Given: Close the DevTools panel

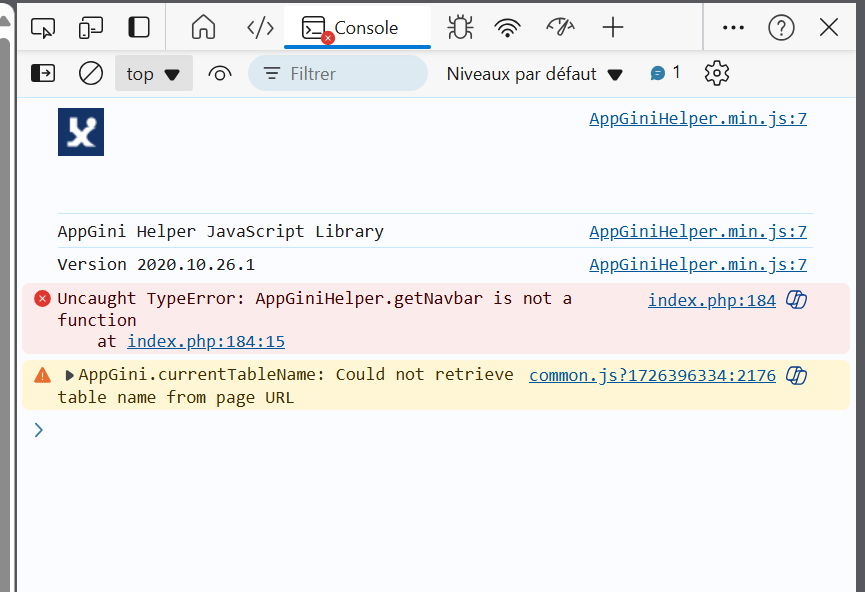Looking at the screenshot, I should coord(829,27).
